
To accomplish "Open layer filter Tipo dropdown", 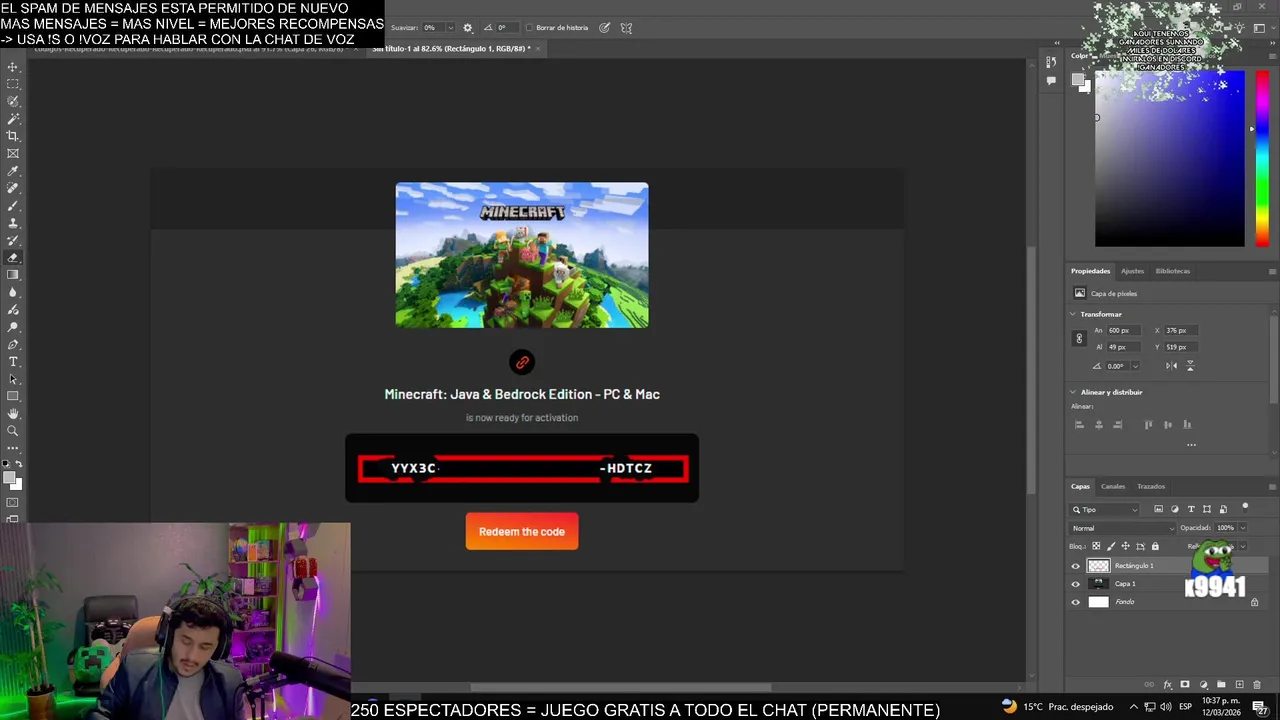I will (x=1105, y=510).
